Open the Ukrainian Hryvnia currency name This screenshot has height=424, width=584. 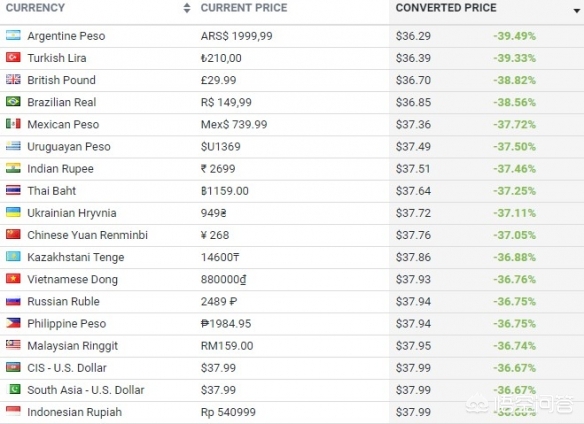pyautogui.click(x=72, y=213)
